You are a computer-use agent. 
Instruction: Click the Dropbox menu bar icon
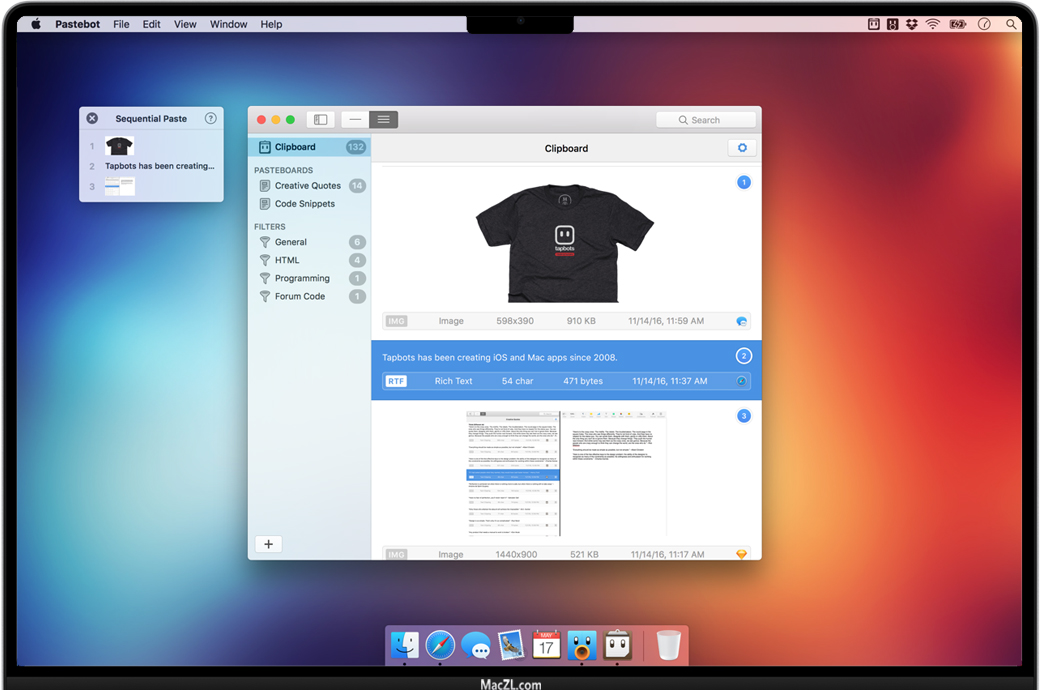click(912, 24)
